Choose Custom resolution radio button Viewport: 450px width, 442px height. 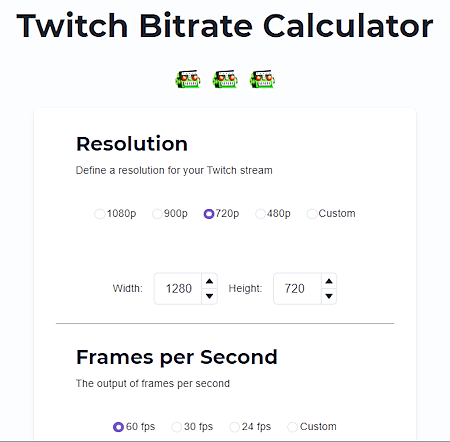click(x=312, y=214)
